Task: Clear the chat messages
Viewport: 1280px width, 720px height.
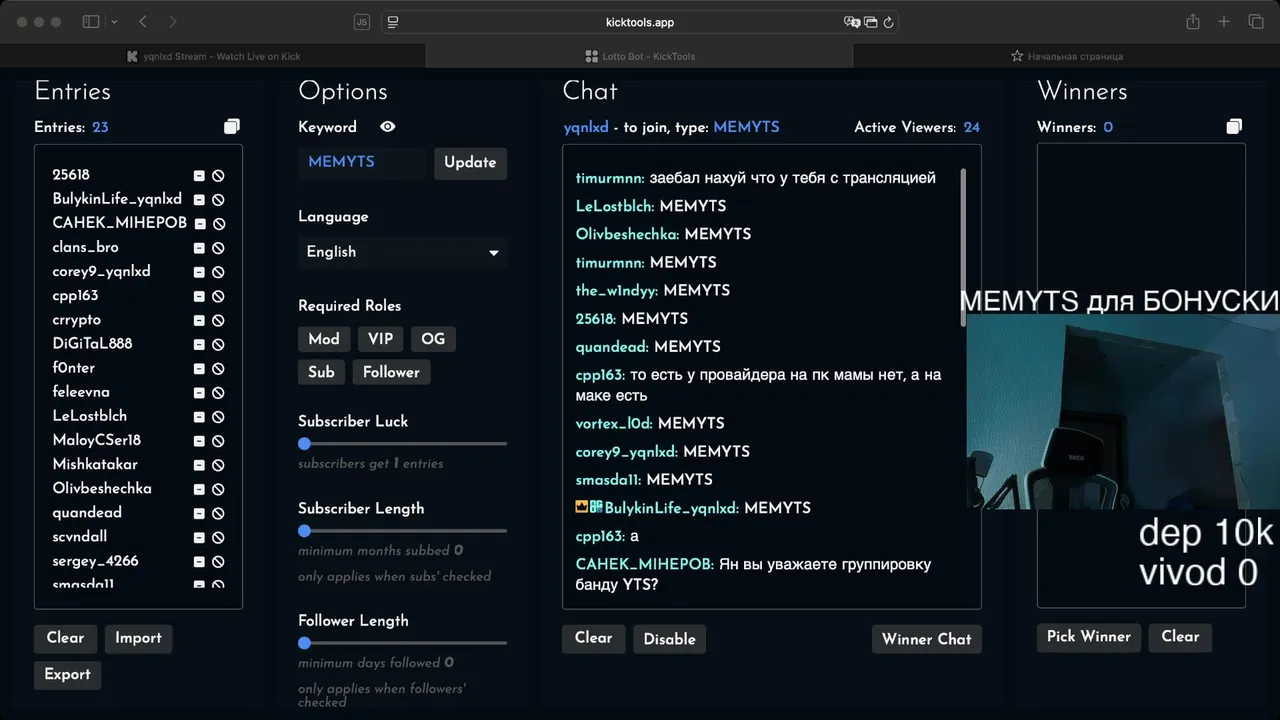Action: [593, 638]
